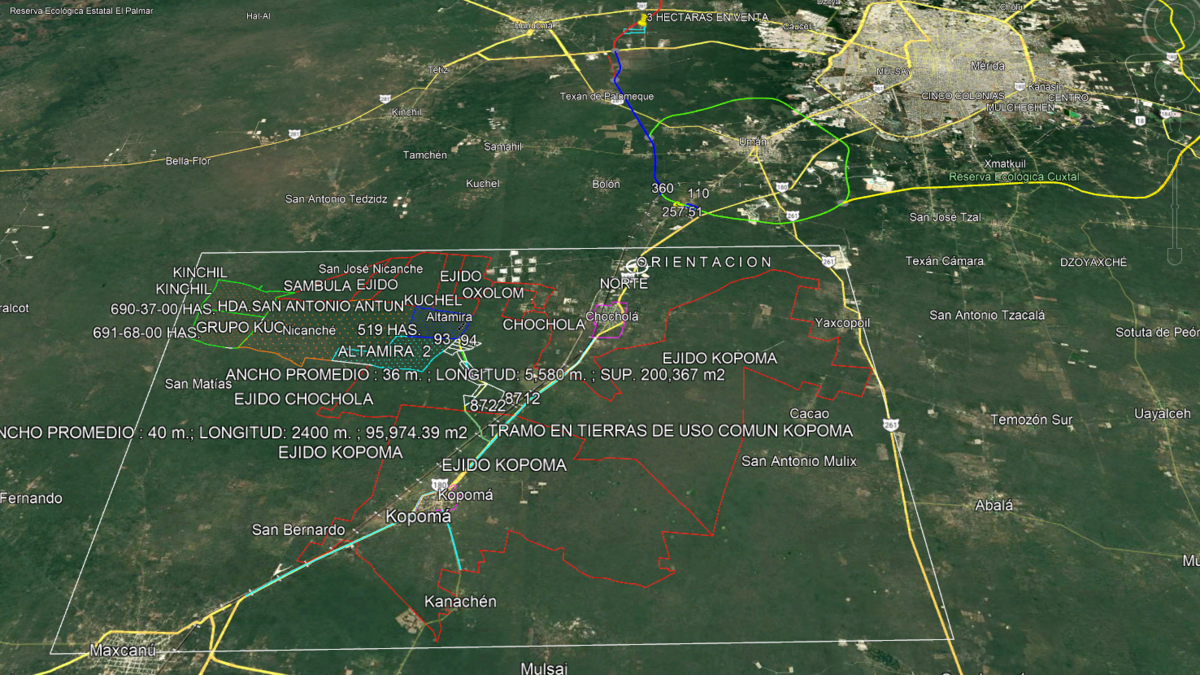This screenshot has width=1200, height=675.
Task: Click the '360' measurement label
Action: click(662, 188)
